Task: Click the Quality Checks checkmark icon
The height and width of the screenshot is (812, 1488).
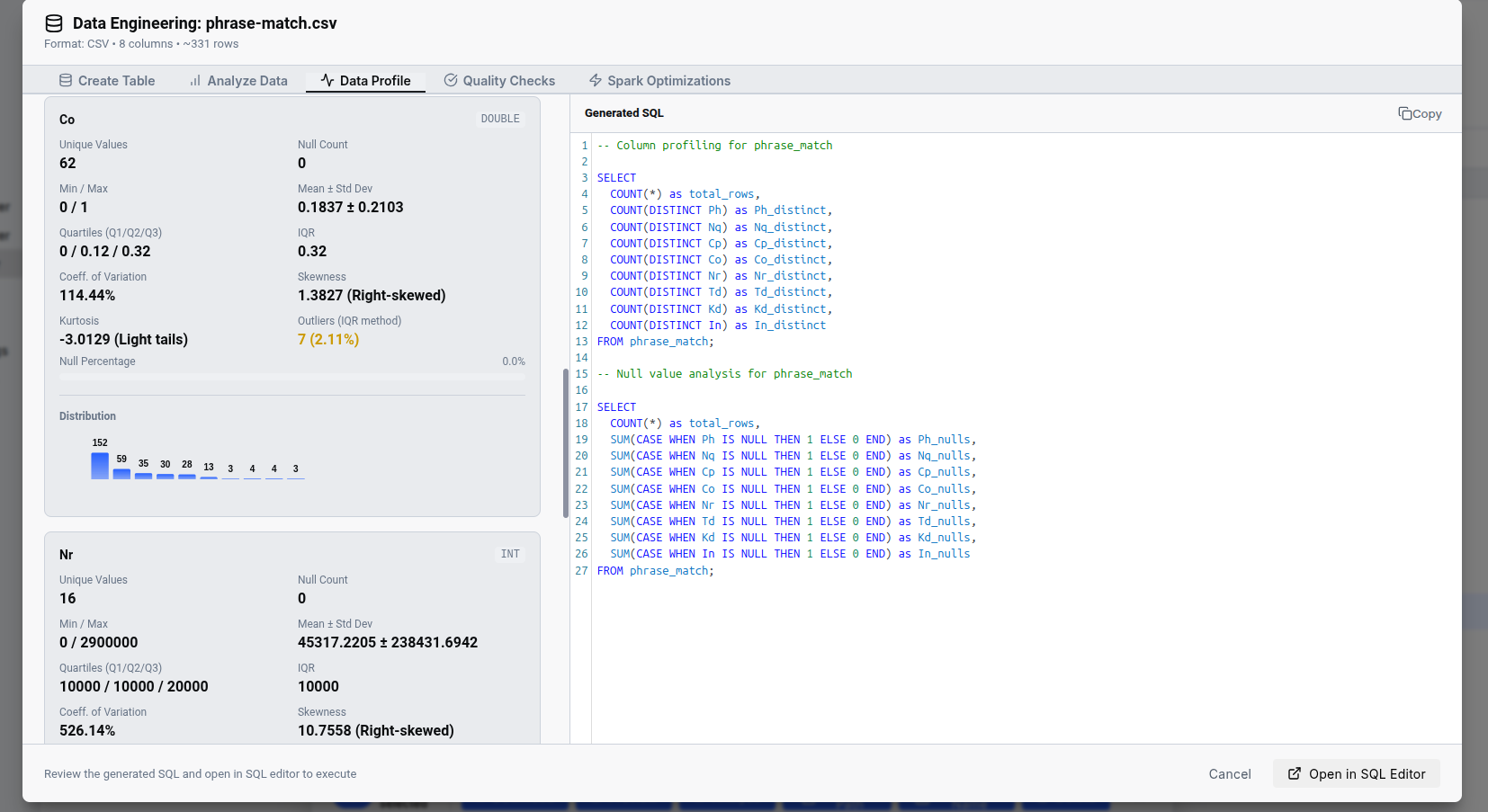Action: tap(451, 81)
